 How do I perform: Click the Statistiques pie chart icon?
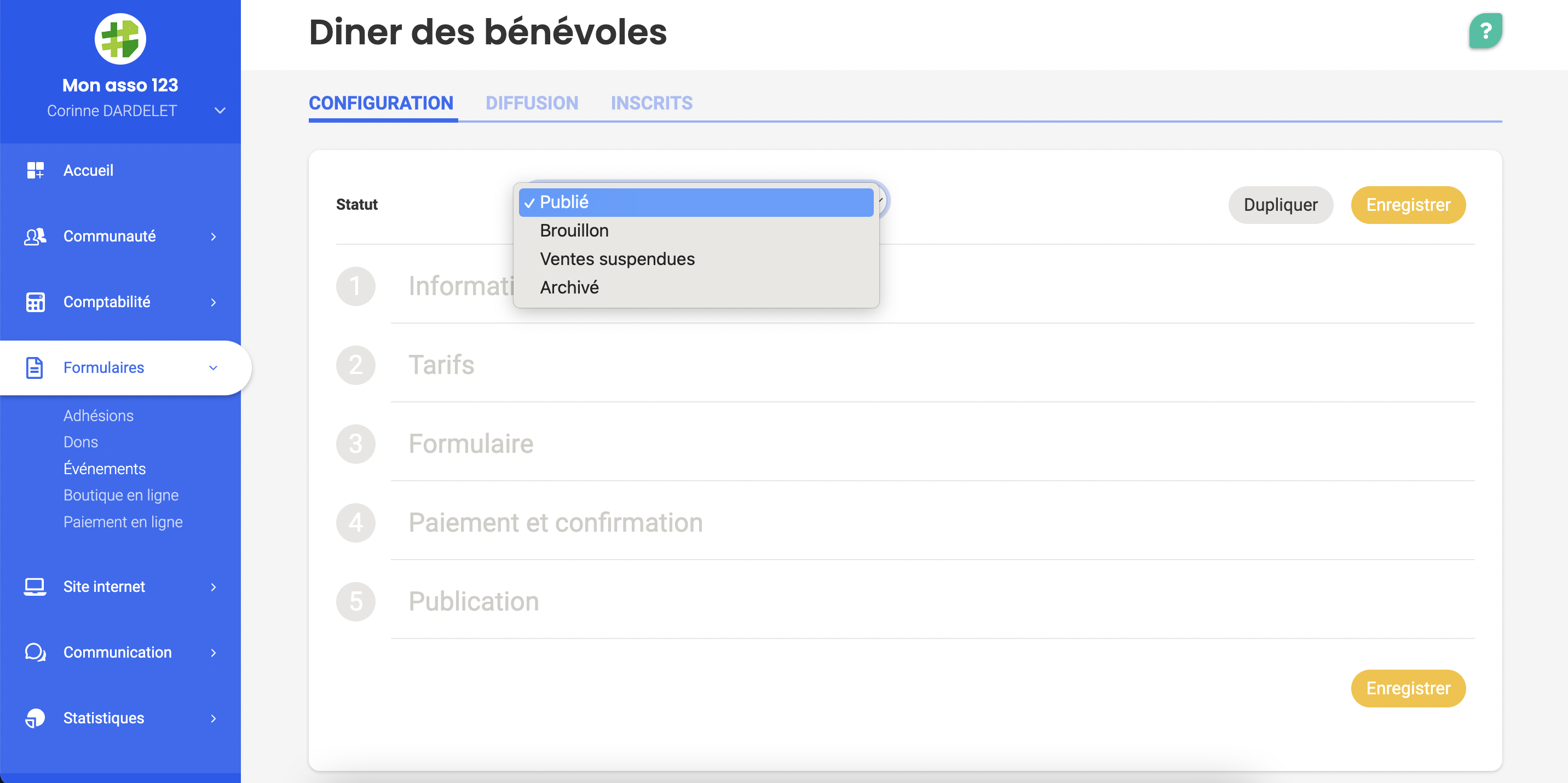(35, 718)
